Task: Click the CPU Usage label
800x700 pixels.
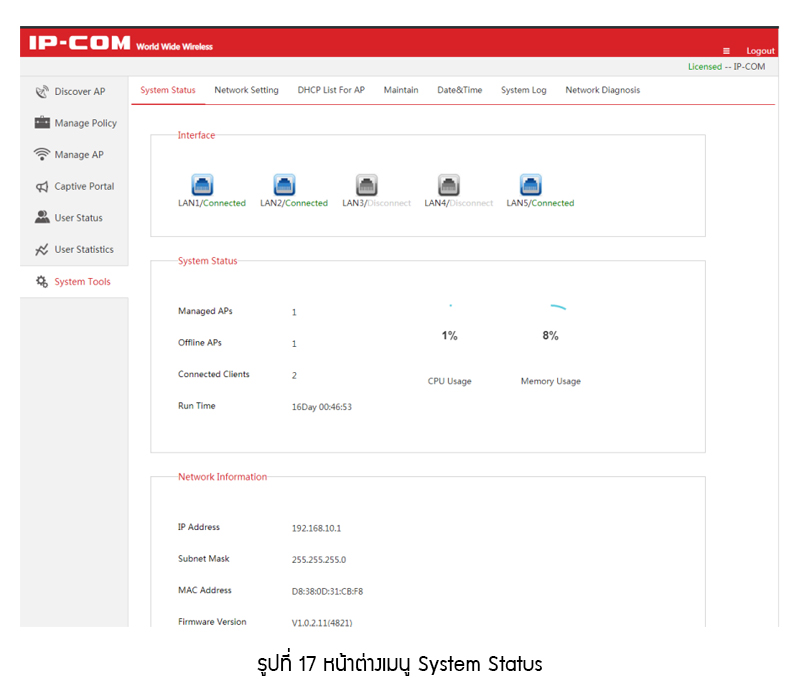Action: pyautogui.click(x=449, y=381)
